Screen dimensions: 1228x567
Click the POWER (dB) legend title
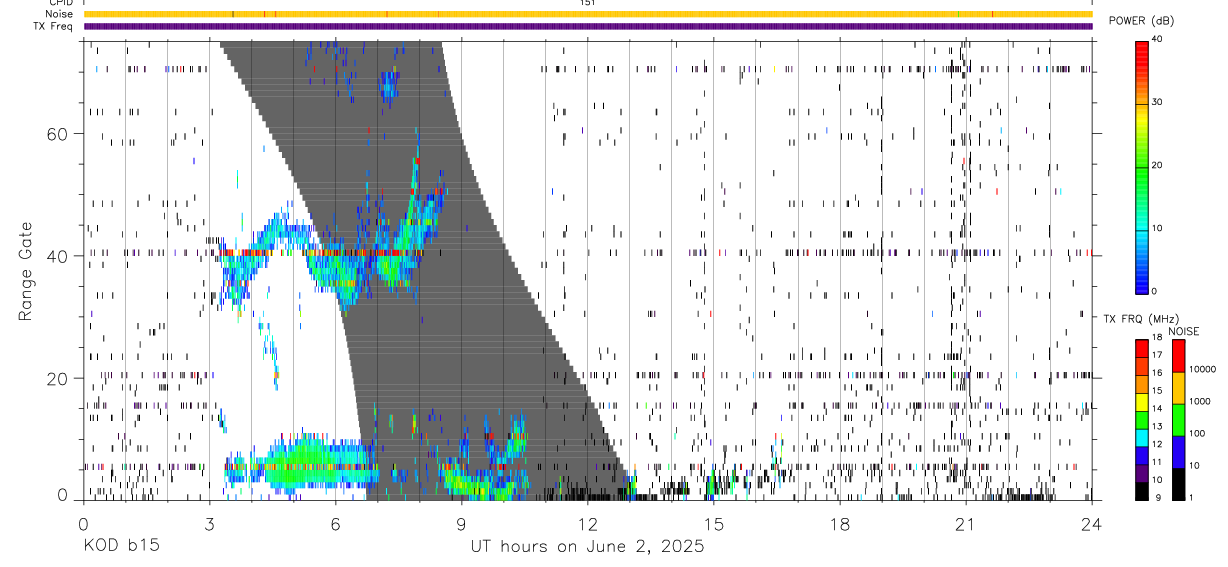1142,21
